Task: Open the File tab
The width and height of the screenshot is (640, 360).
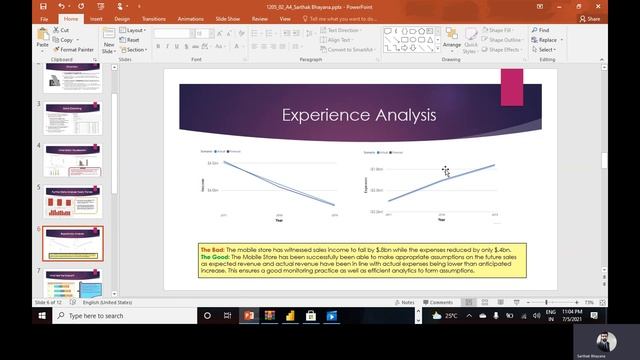Action: click(44, 19)
